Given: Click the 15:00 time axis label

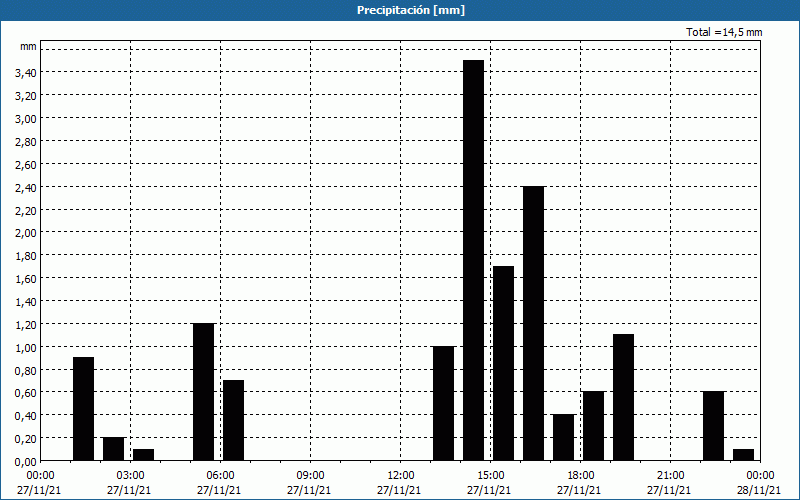Looking at the screenshot, I should (490, 476).
